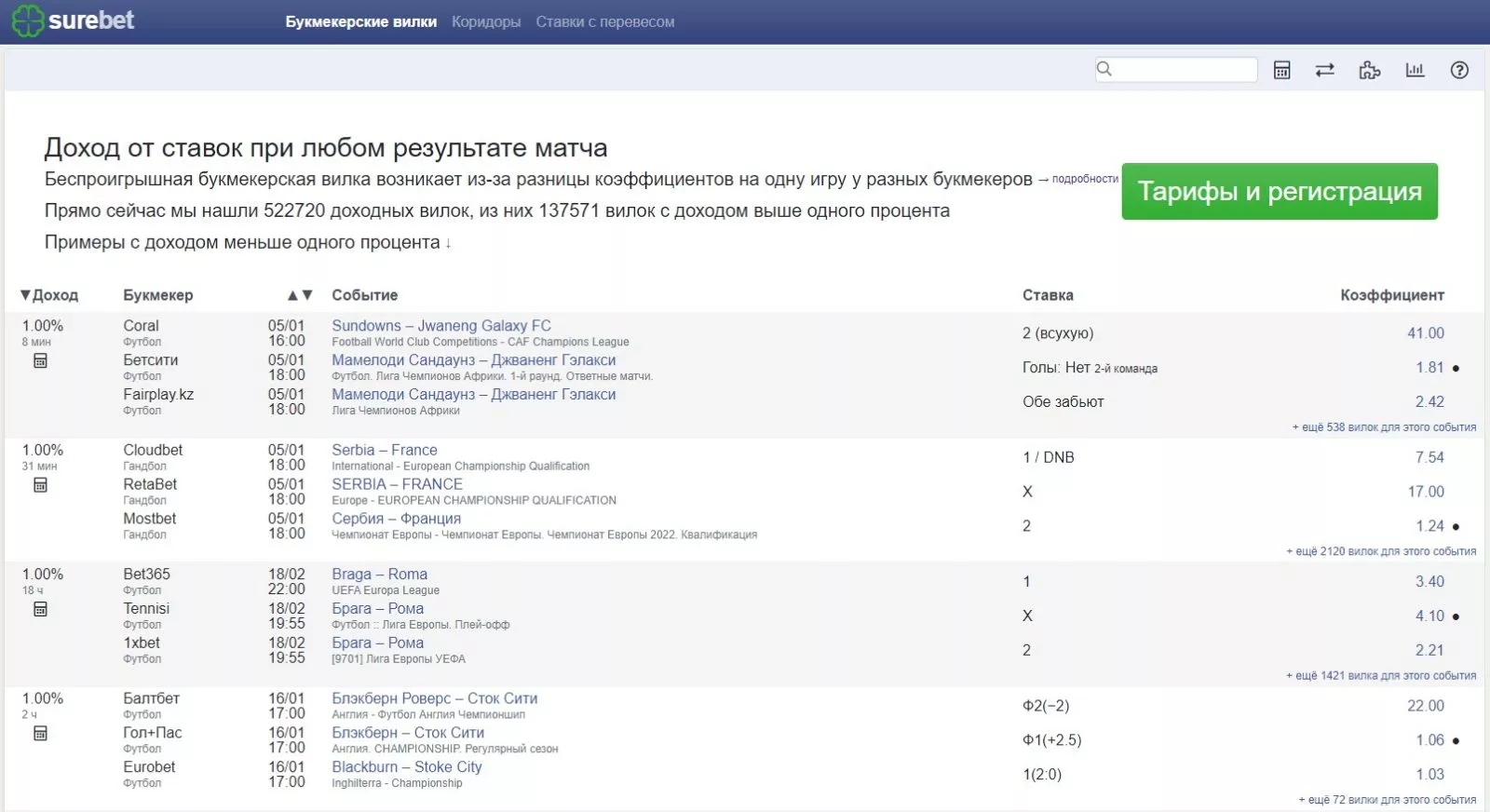Open the bar chart statistics icon
Viewport: 1490px width, 812px height.
1415,70
